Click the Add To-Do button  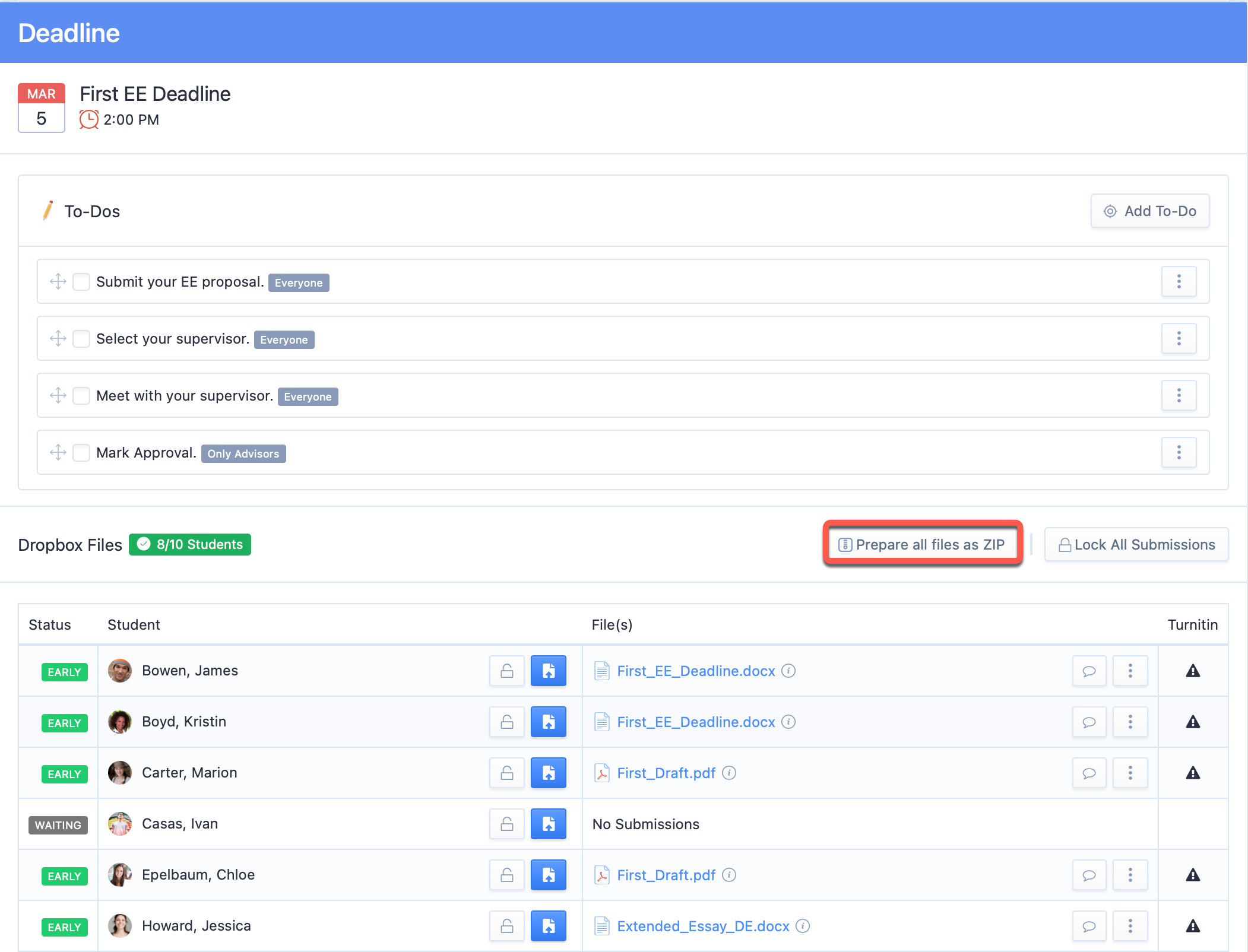[1150, 211]
